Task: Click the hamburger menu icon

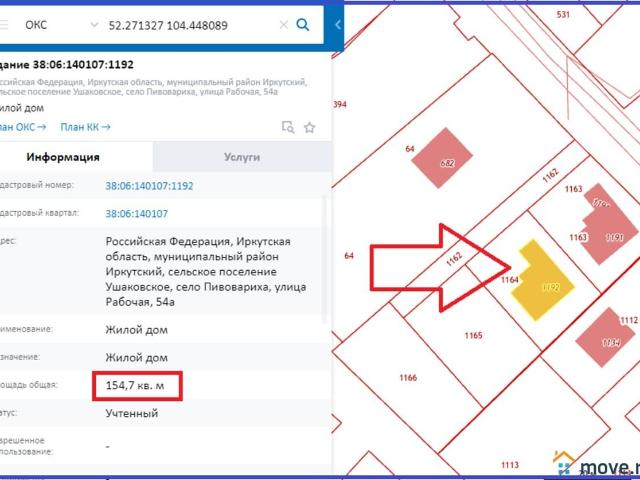Action: pos(4,25)
